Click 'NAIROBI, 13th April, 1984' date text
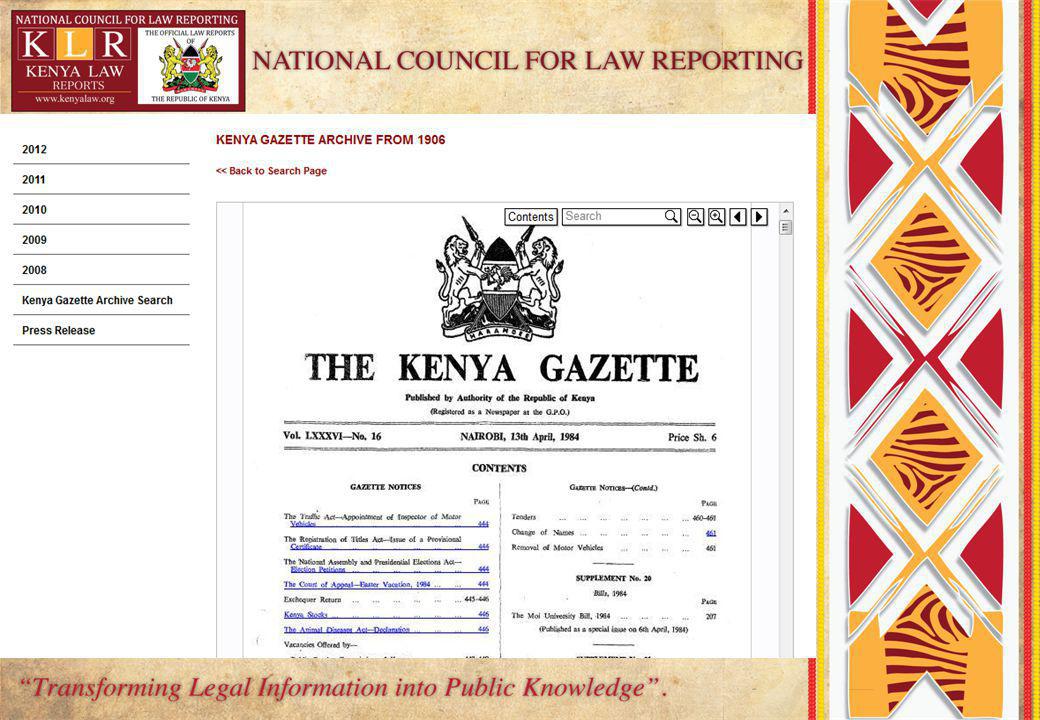The height and width of the screenshot is (720, 1040). 520,437
